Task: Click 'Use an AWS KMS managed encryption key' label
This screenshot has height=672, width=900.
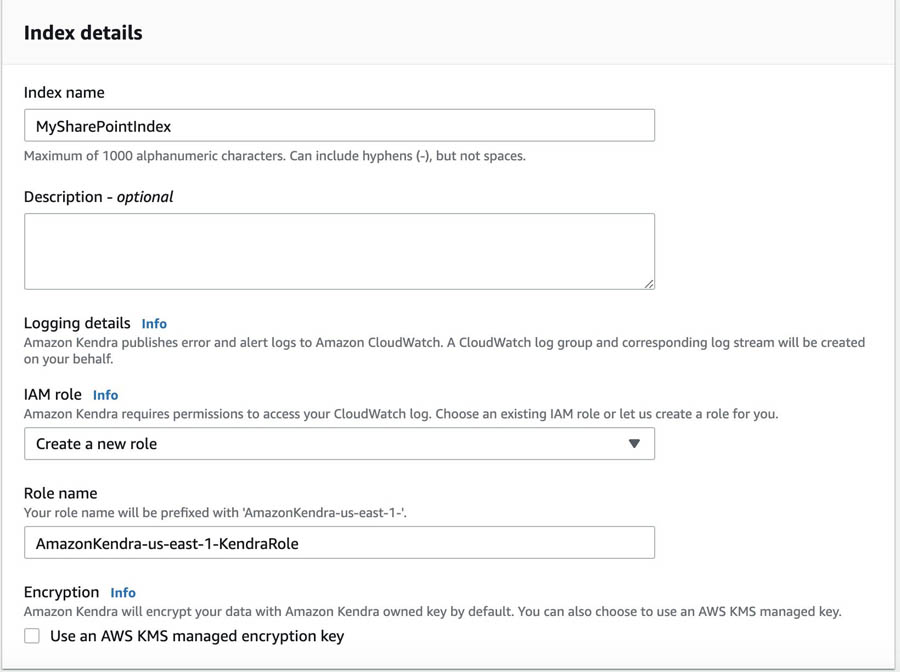Action: 197,636
